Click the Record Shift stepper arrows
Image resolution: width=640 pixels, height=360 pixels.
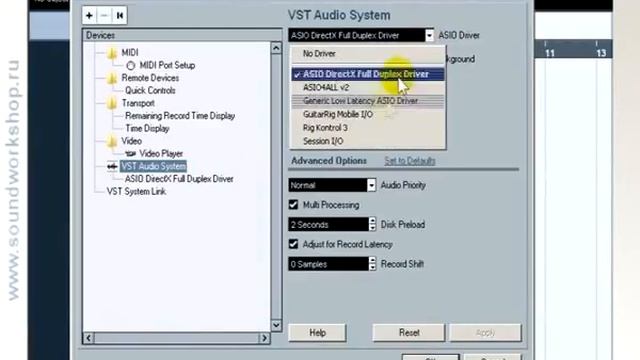click(372, 264)
